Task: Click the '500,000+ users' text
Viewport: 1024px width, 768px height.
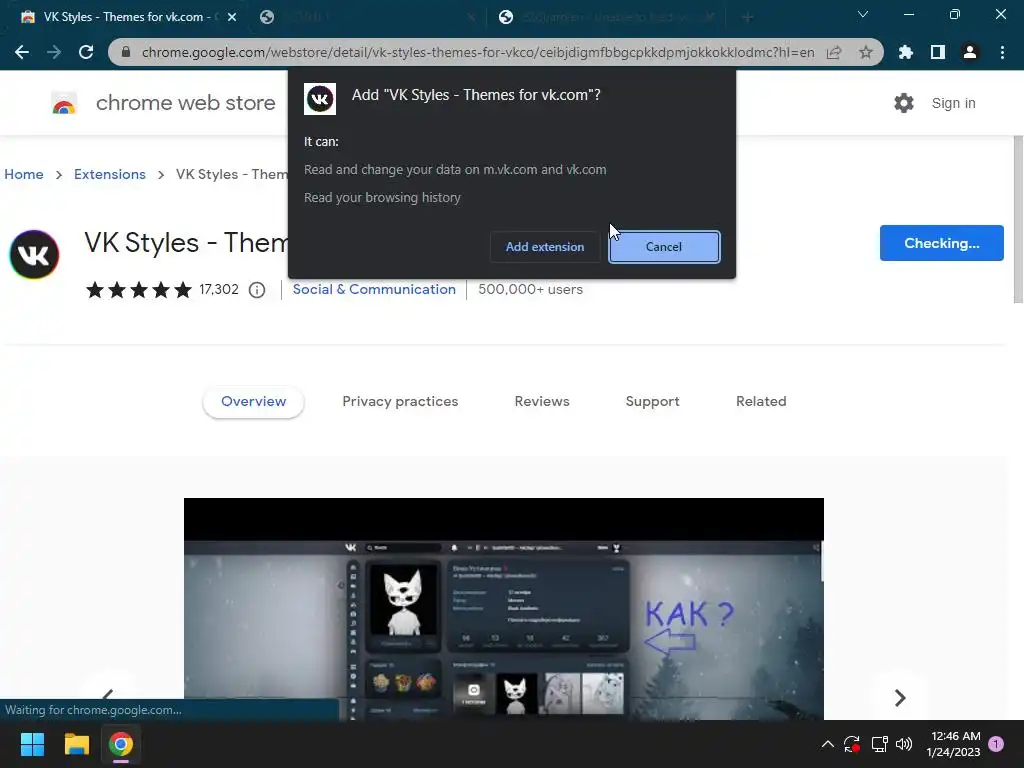Action: tap(530, 289)
